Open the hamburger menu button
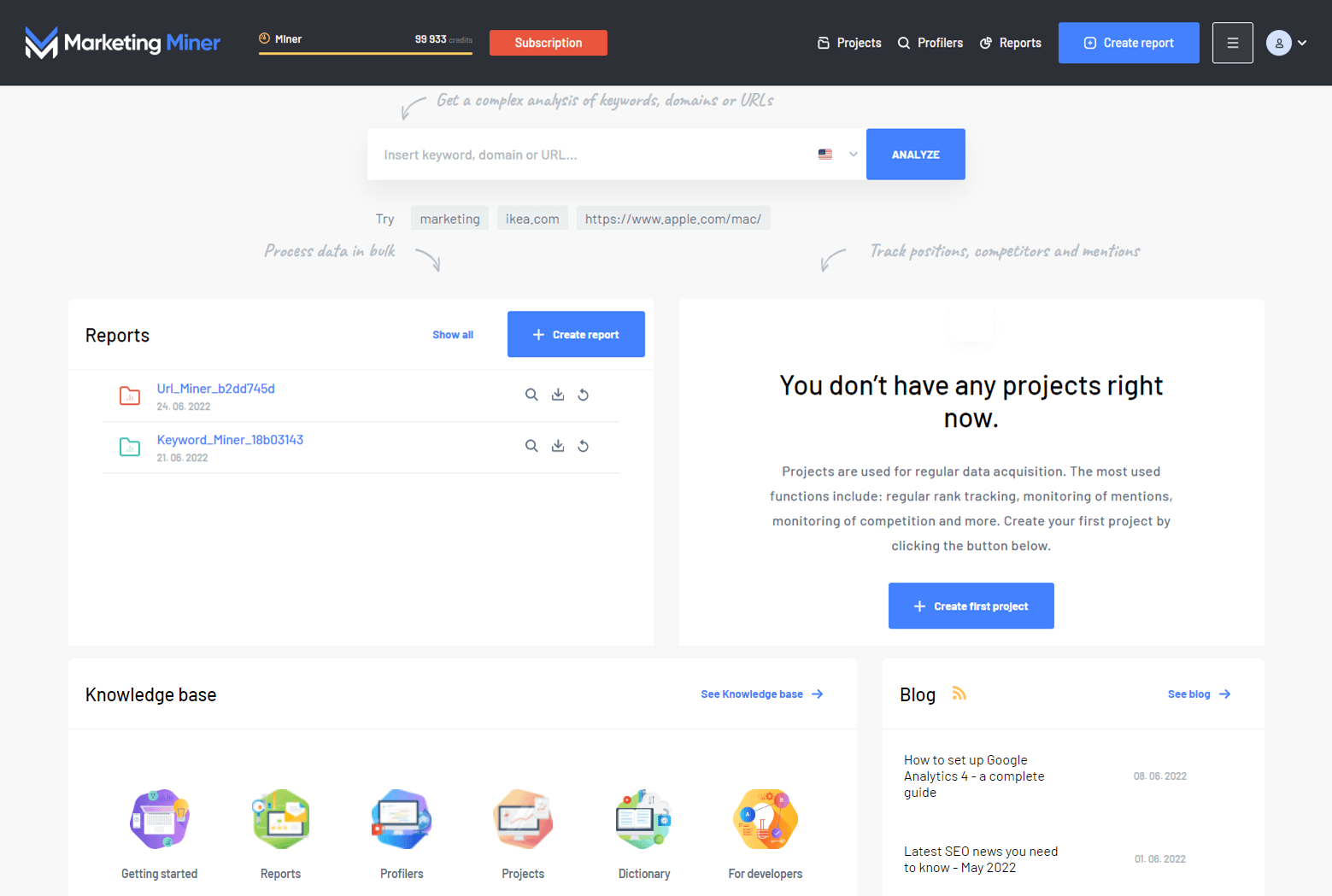The image size is (1332, 896). pos(1232,43)
